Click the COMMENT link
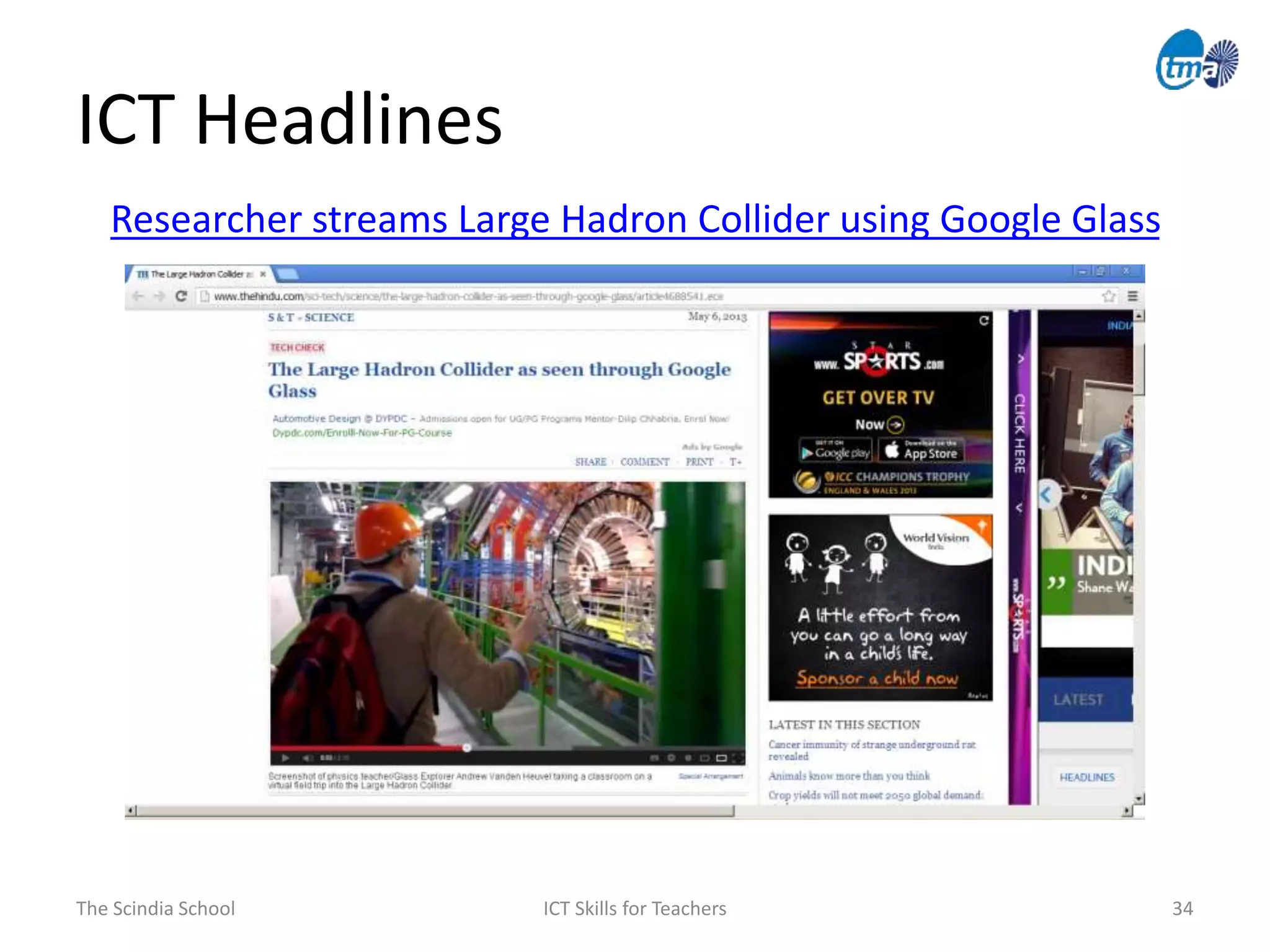The height and width of the screenshot is (952, 1270). (x=645, y=462)
